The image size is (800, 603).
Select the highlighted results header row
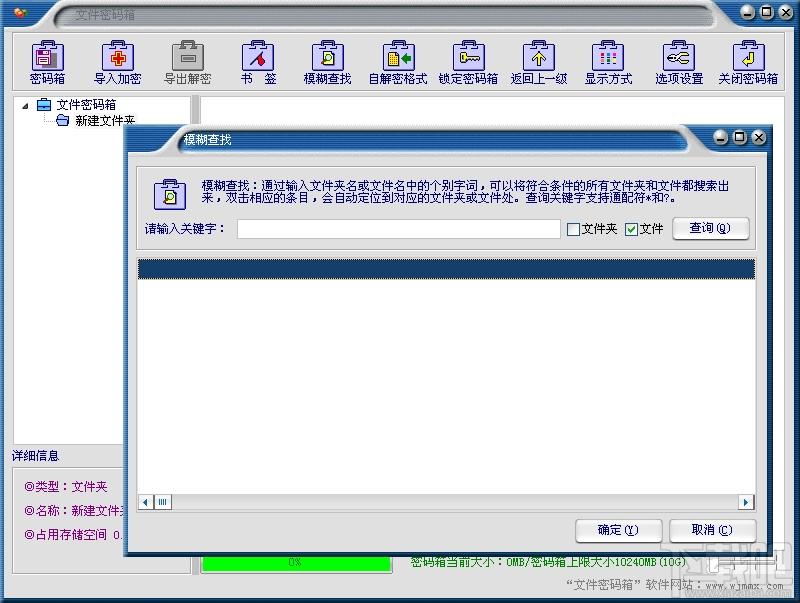pyautogui.click(x=446, y=269)
